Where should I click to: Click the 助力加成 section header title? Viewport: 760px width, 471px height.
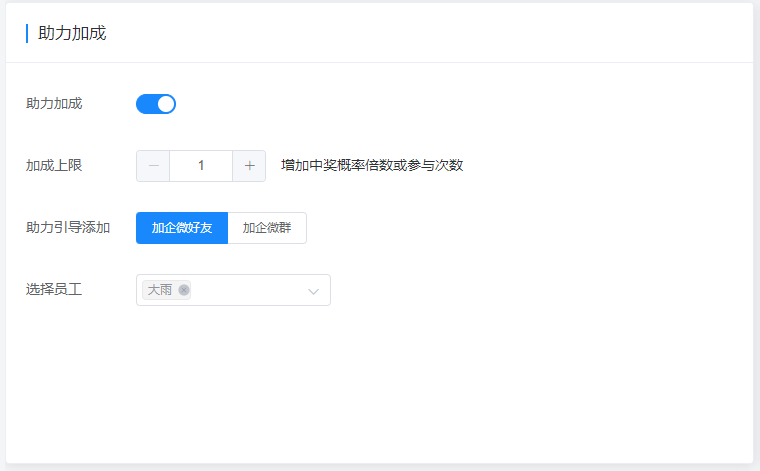[72, 33]
